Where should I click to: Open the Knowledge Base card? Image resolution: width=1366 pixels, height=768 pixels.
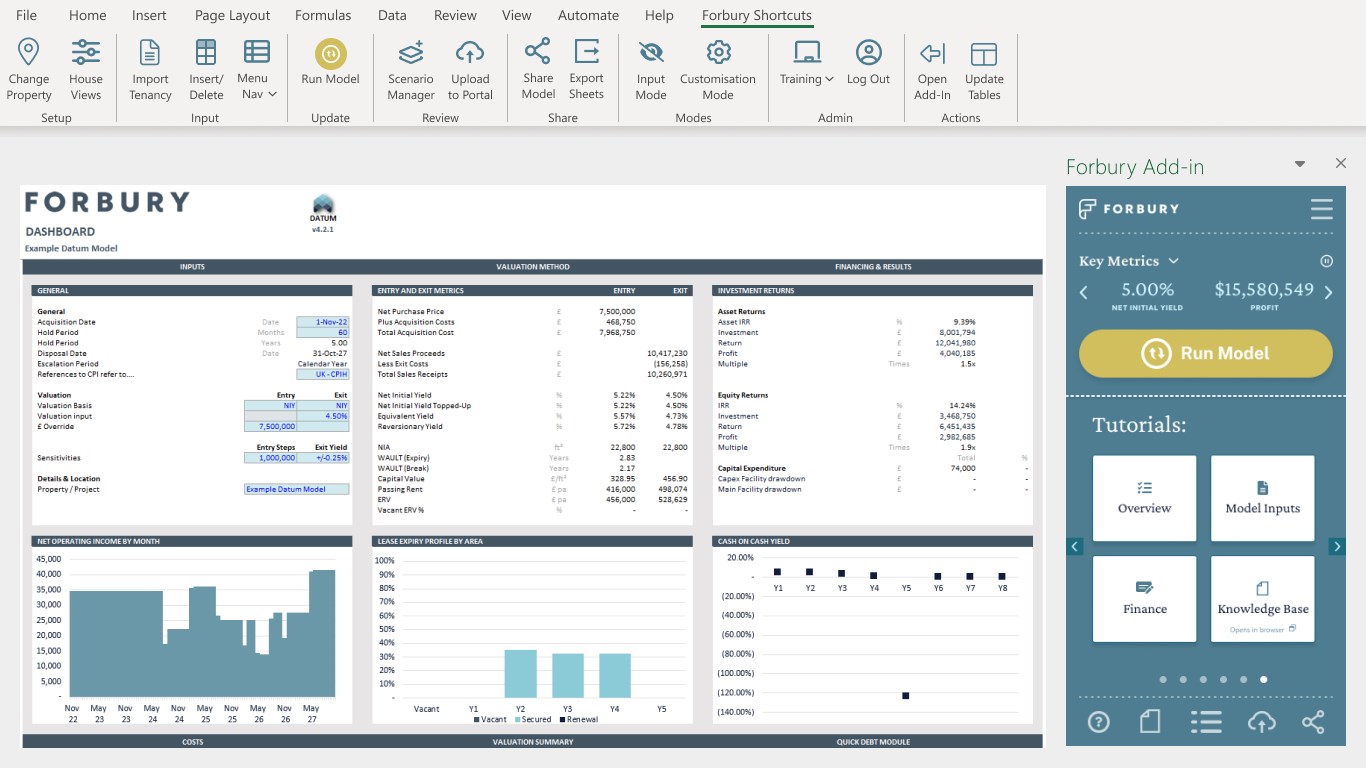1262,598
